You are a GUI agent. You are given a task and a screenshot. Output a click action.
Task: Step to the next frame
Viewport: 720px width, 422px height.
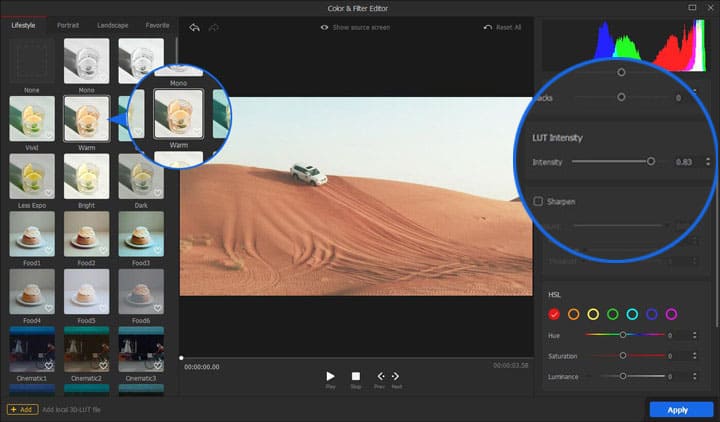(x=396, y=377)
